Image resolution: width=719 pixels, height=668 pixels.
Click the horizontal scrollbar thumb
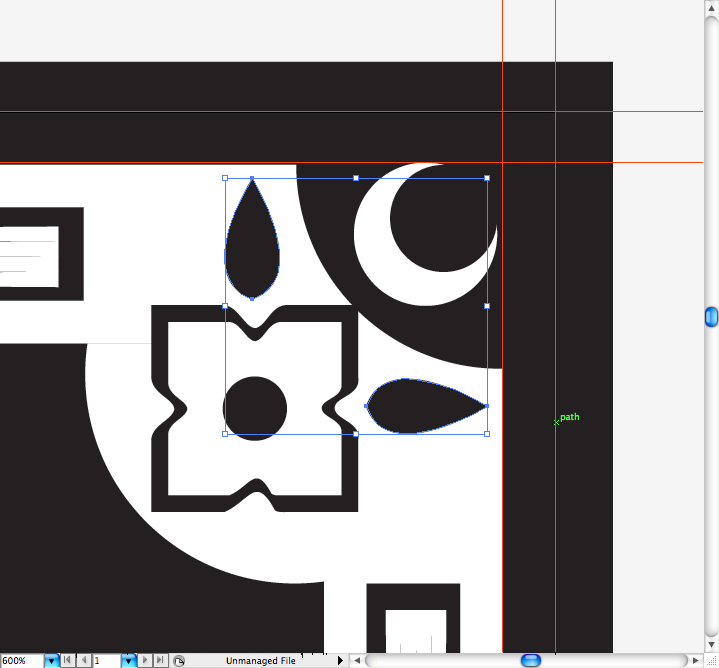531,660
